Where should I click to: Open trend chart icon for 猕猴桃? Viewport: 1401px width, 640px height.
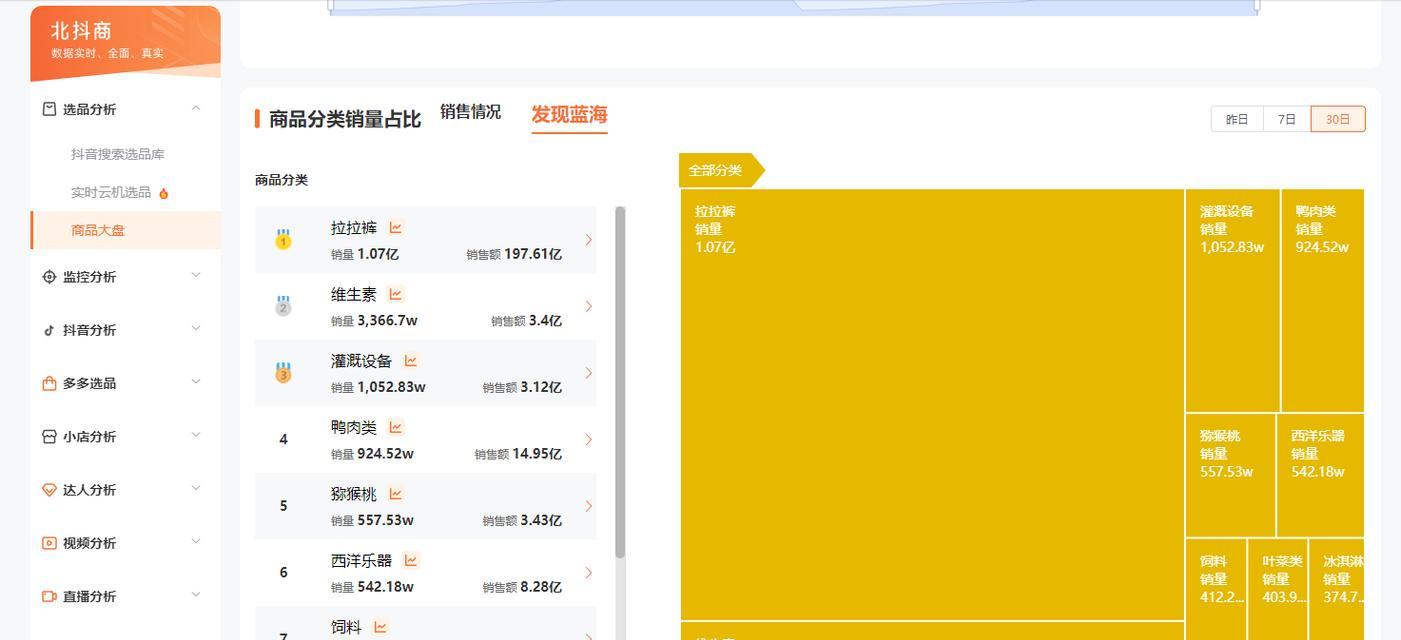[396, 494]
